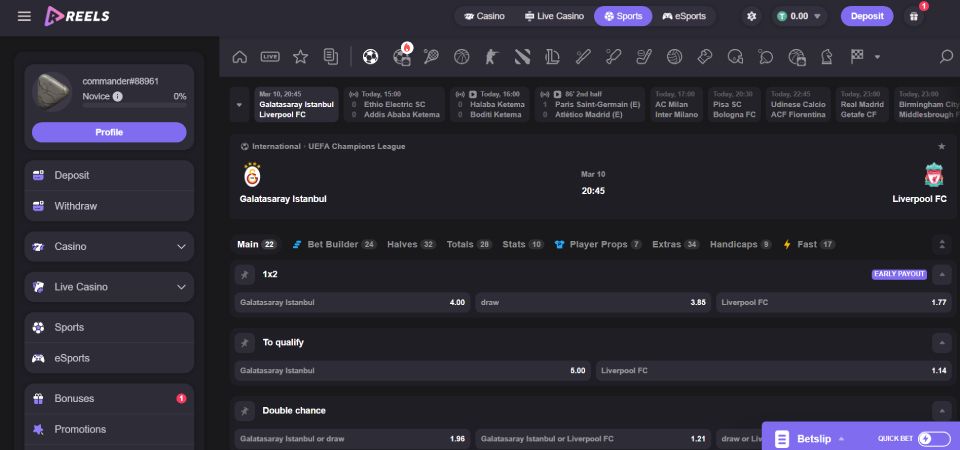Screen dimensions: 960x450
Task: Open Withdraw in the sidebar
Action: pyautogui.click(x=109, y=206)
